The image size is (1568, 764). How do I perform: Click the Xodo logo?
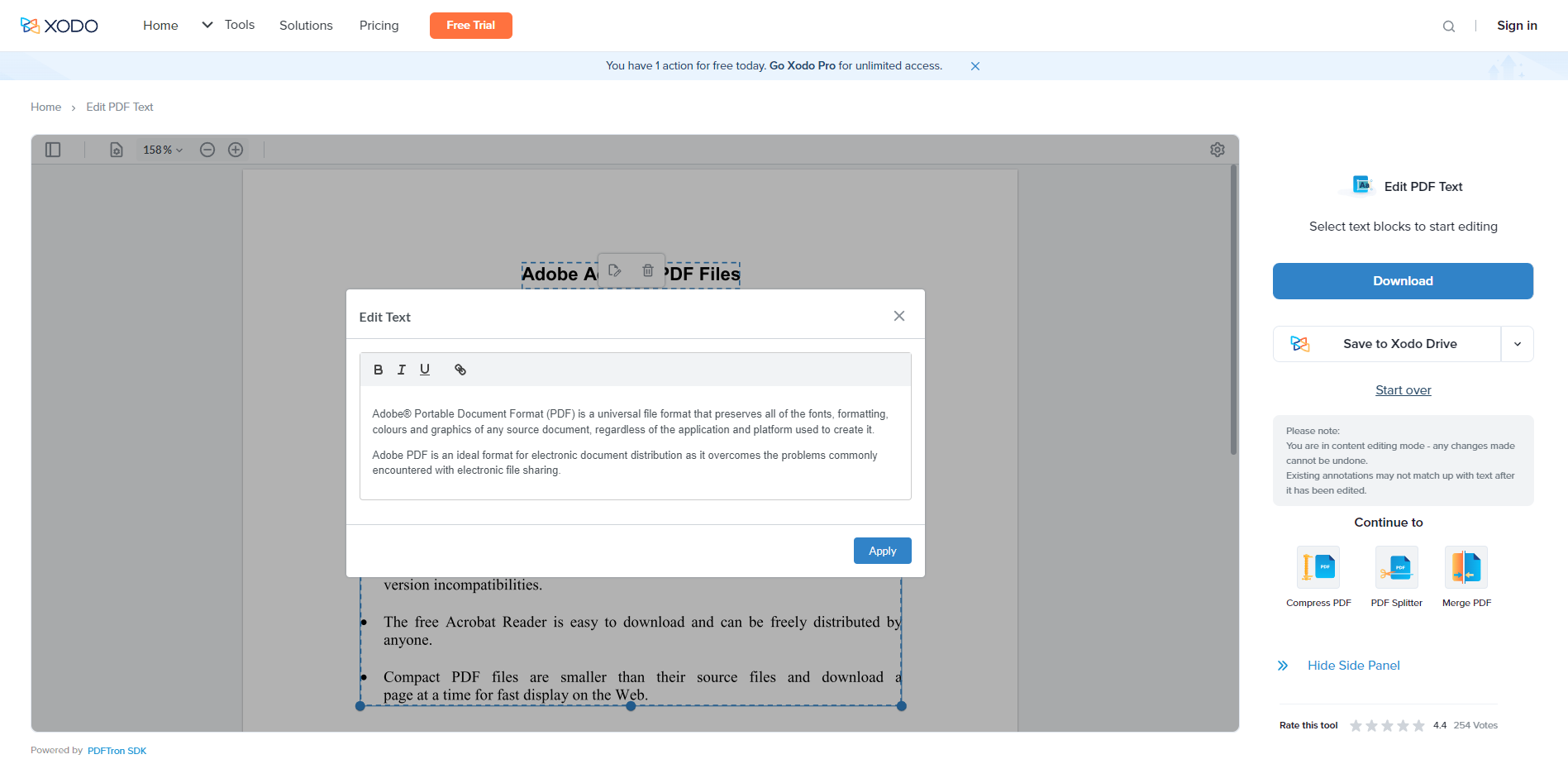pos(59,26)
